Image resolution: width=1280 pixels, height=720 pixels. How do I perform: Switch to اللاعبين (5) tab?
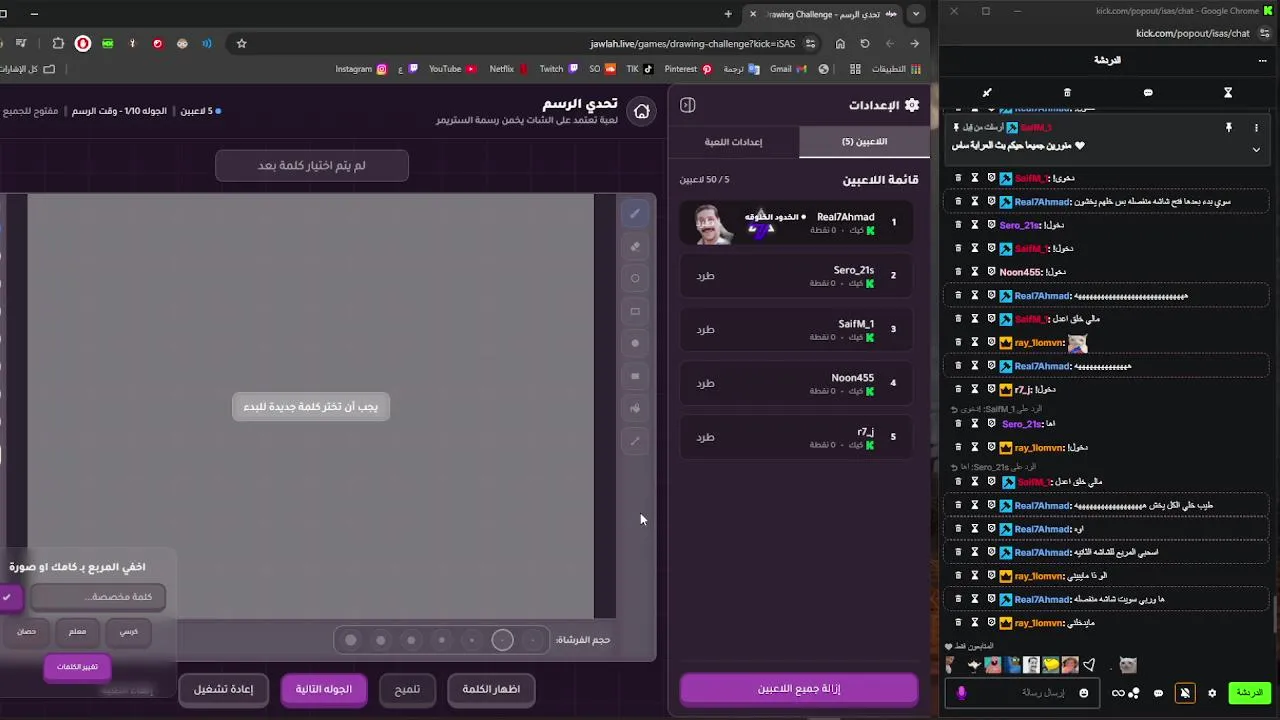(x=864, y=142)
